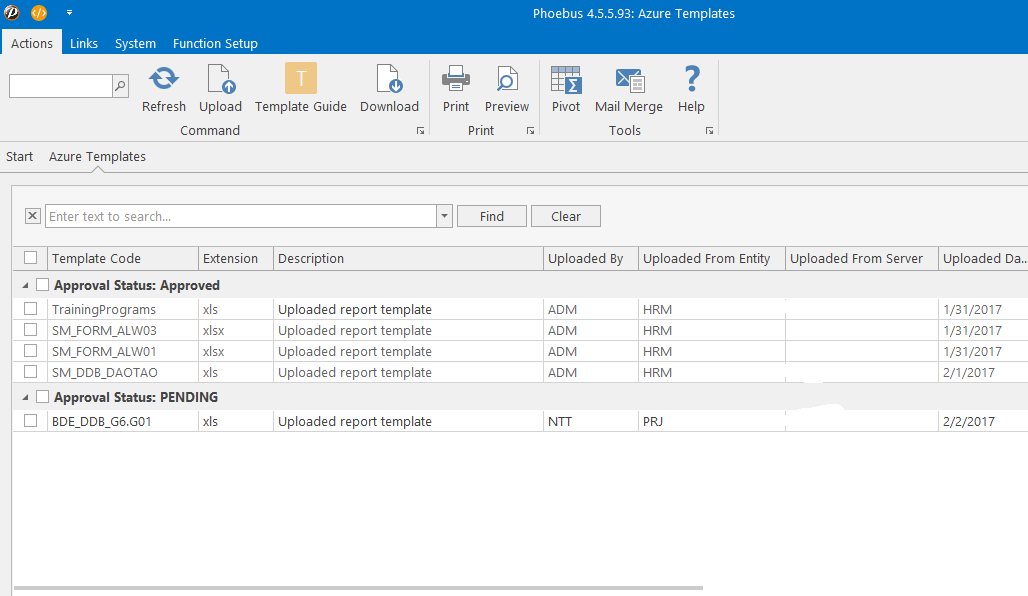Click the horizontal scrollbar at grid bottom
The height and width of the screenshot is (596, 1028).
[x=358, y=588]
